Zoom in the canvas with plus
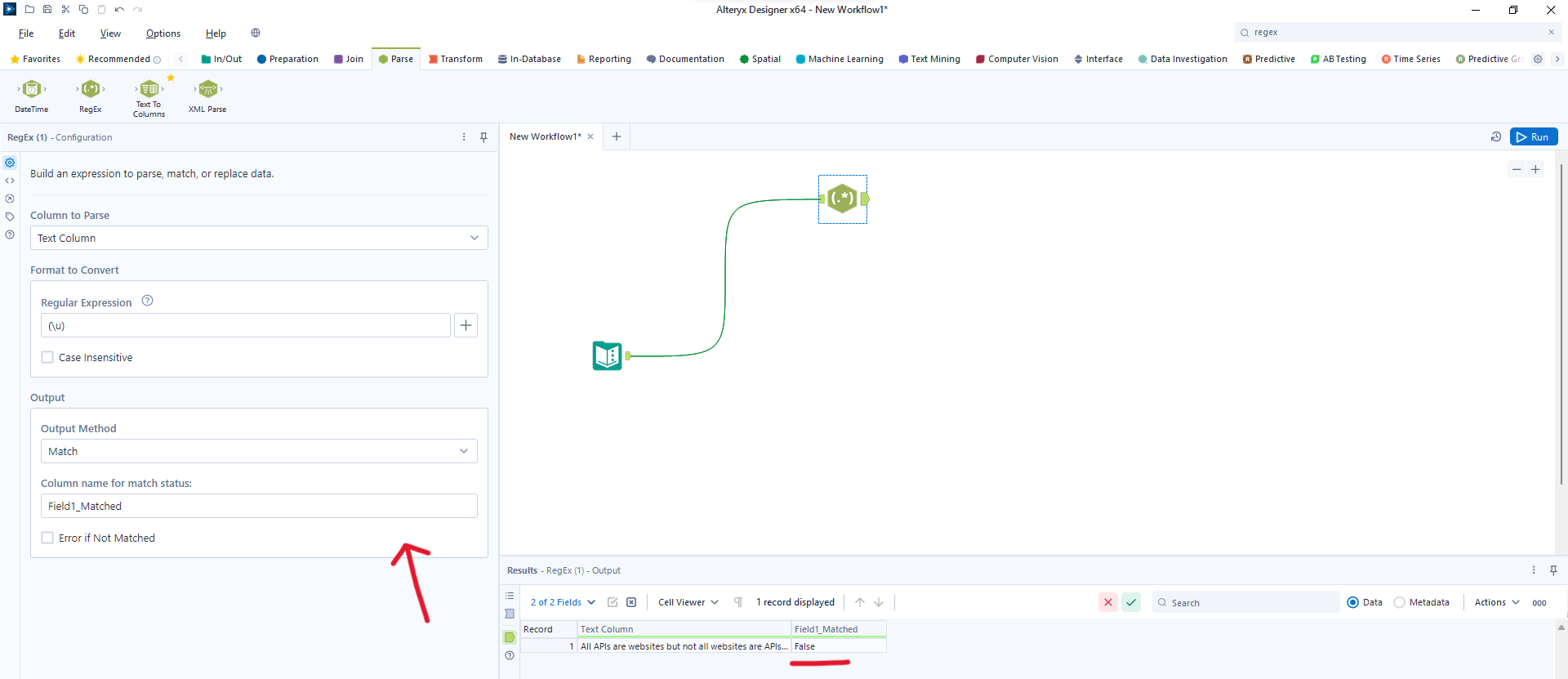1568x679 pixels. (1535, 169)
